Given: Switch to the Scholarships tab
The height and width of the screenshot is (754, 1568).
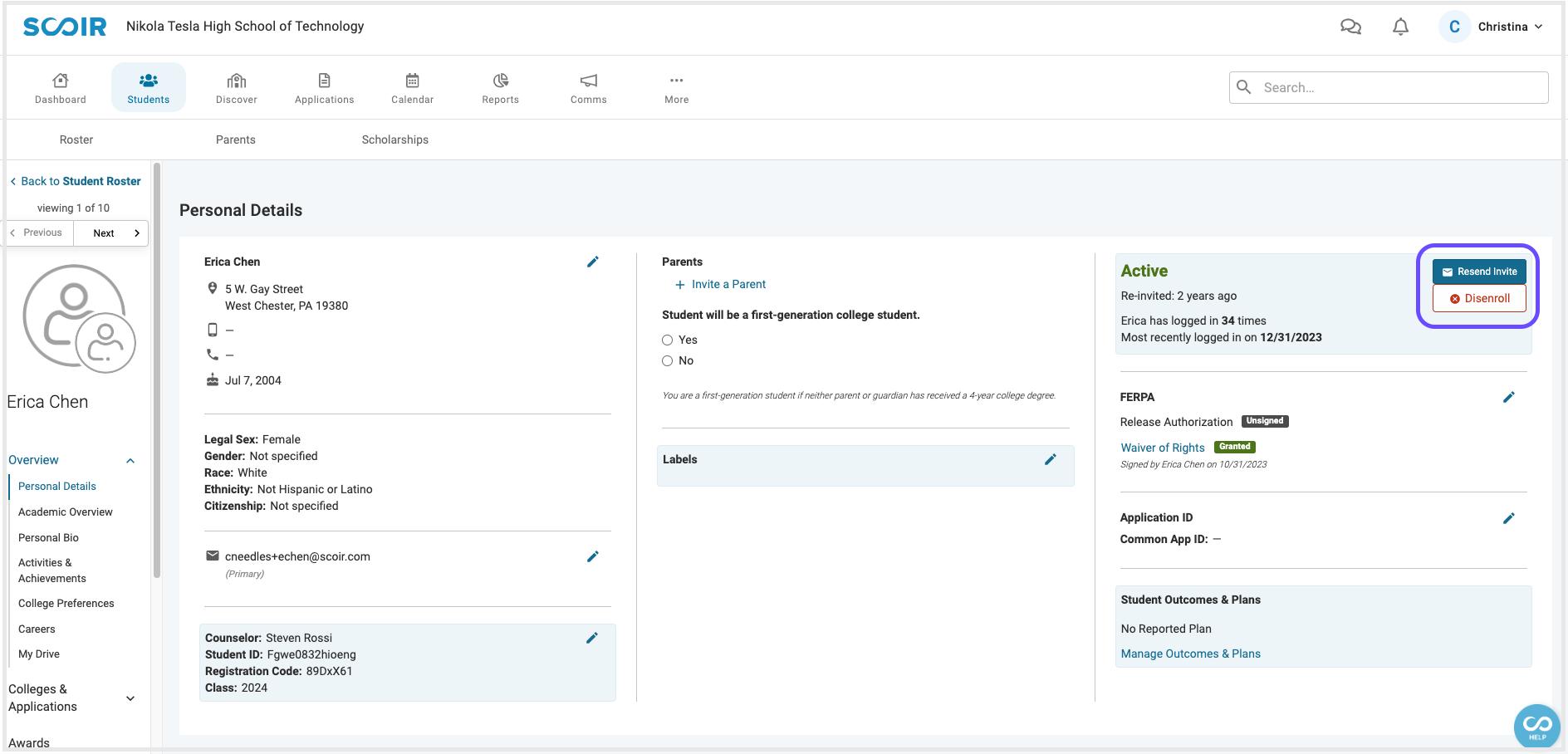Looking at the screenshot, I should pyautogui.click(x=395, y=140).
